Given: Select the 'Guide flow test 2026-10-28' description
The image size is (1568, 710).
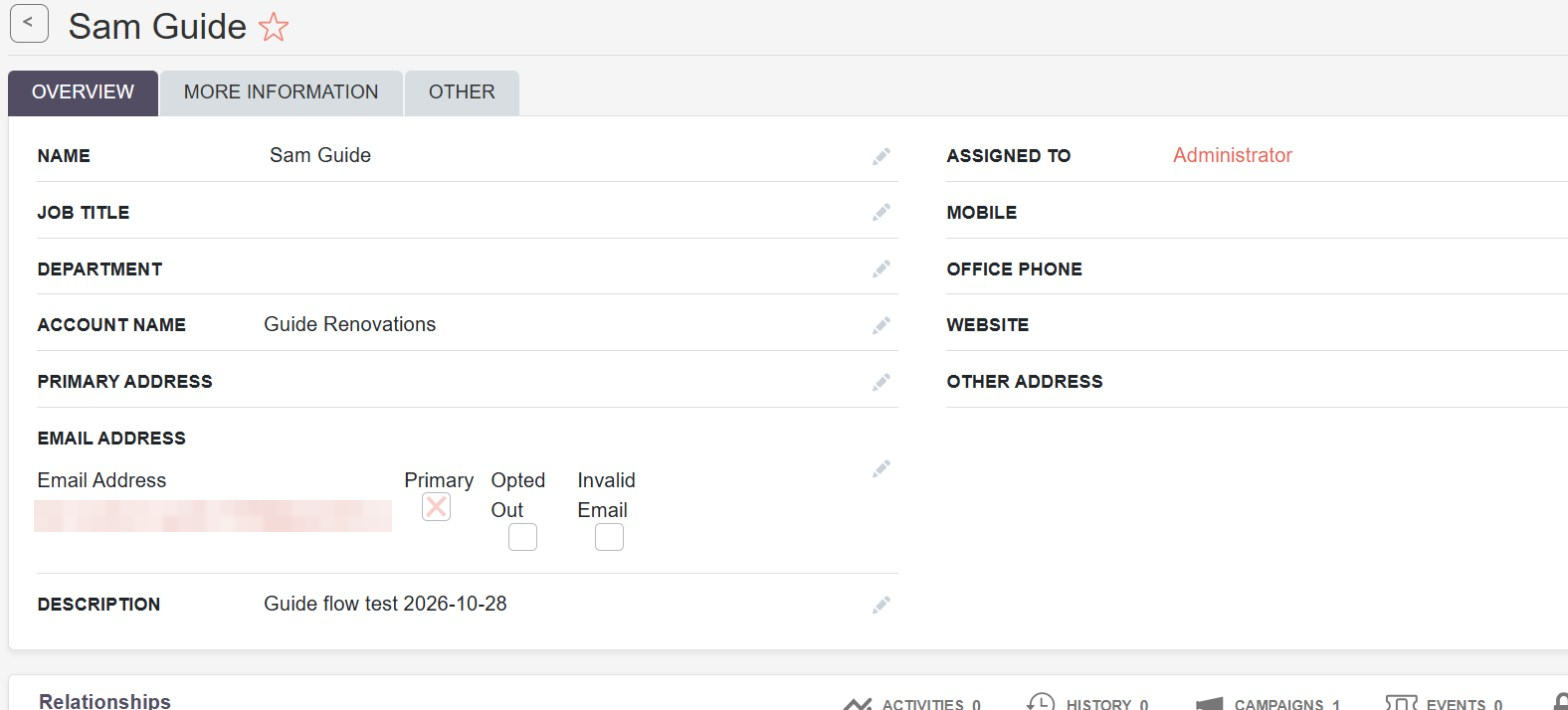Looking at the screenshot, I should click(385, 603).
